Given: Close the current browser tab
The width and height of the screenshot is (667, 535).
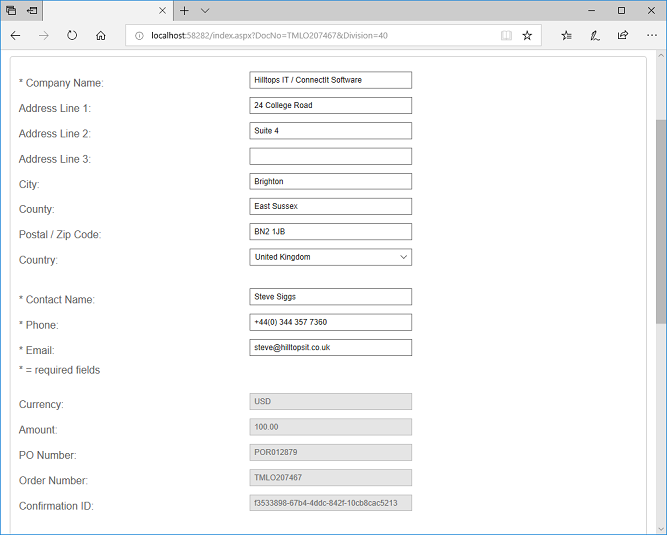Looking at the screenshot, I should click(162, 10).
